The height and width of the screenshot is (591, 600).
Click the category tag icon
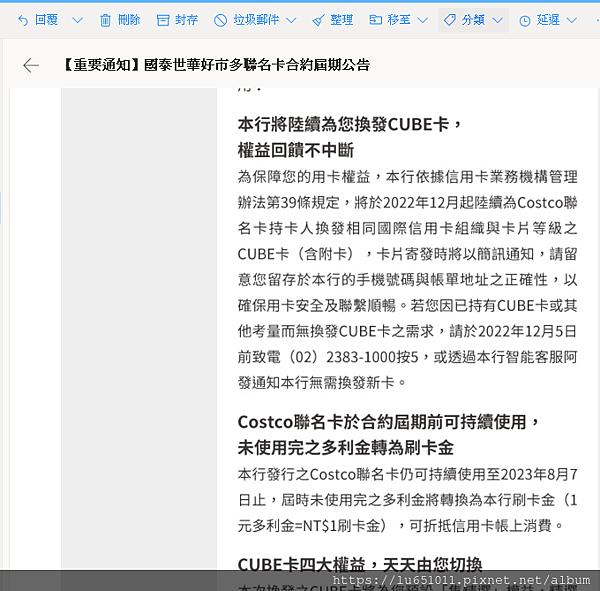(x=450, y=20)
